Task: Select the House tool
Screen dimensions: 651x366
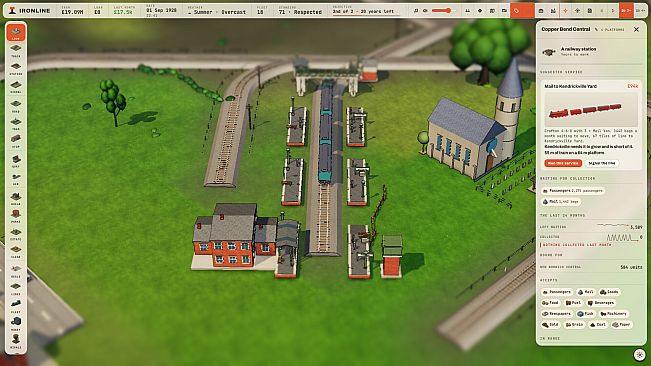Action: point(15,198)
